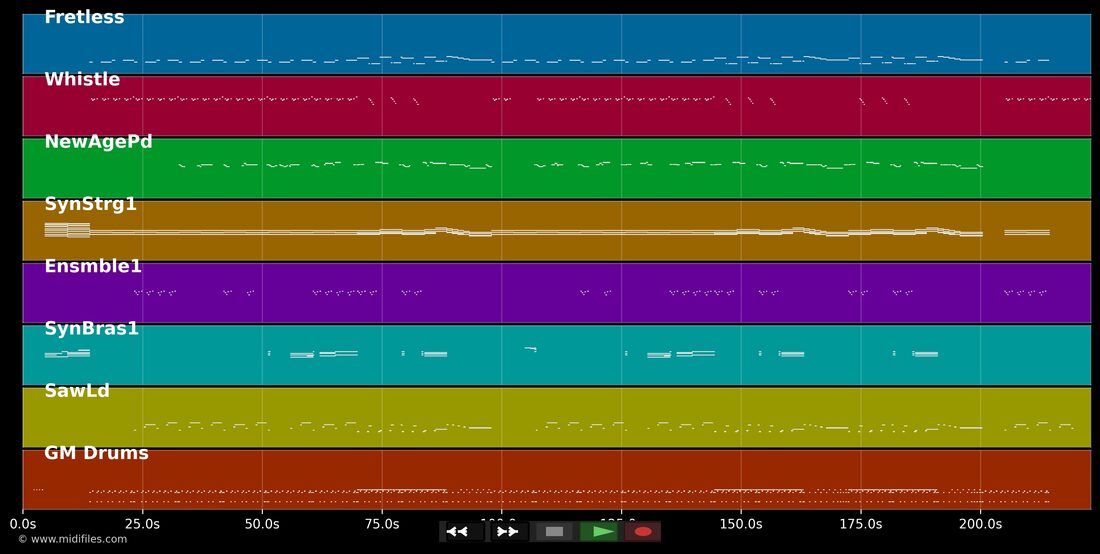Select the SawLd track label
Screen dimensions: 1100x554
click(x=77, y=391)
